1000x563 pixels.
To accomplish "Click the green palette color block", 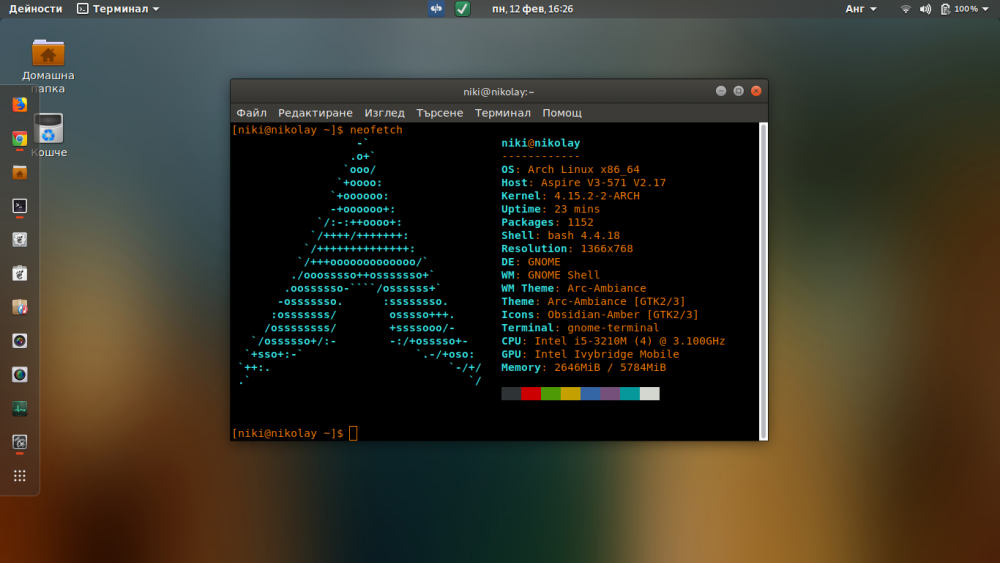I will tap(550, 393).
